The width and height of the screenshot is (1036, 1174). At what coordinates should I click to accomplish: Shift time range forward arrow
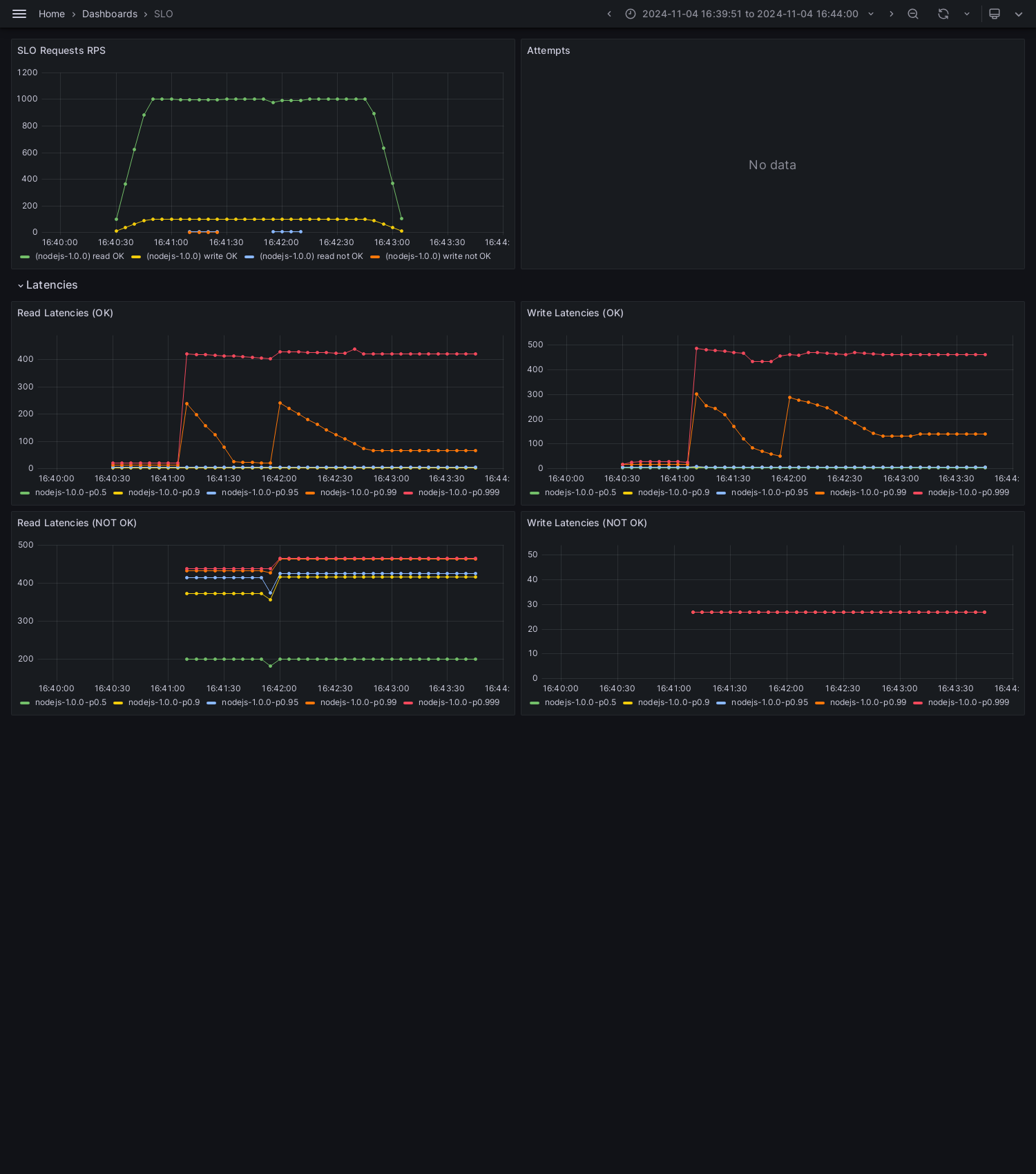pos(892,14)
